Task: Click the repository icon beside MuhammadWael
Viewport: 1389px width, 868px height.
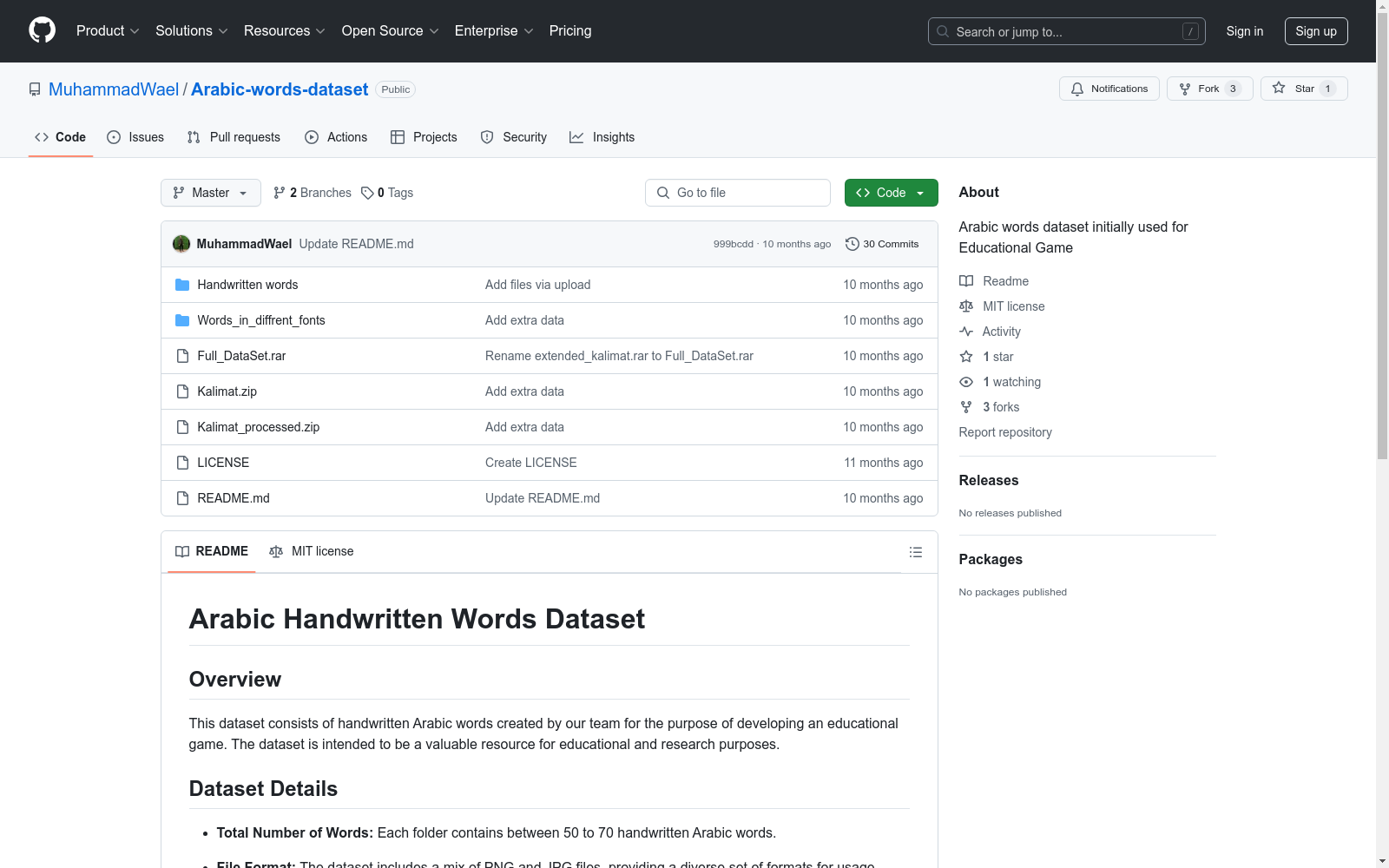Action: (x=35, y=89)
